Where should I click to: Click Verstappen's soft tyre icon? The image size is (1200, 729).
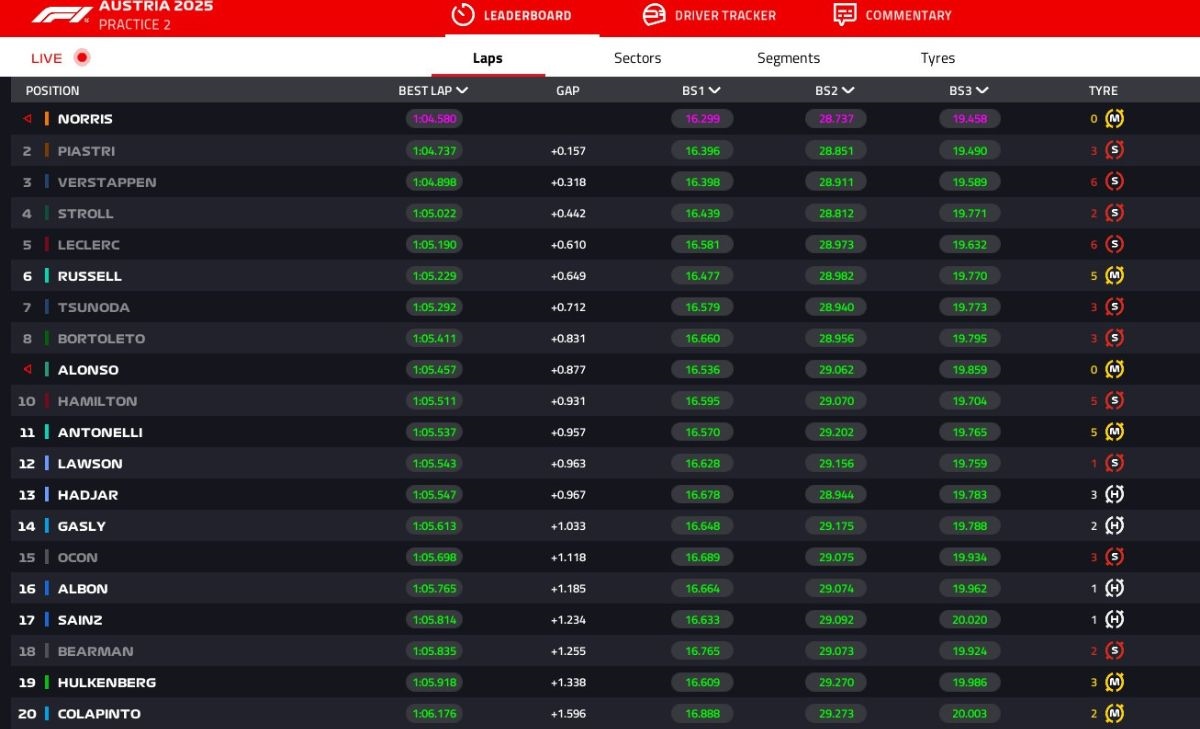click(x=1114, y=182)
